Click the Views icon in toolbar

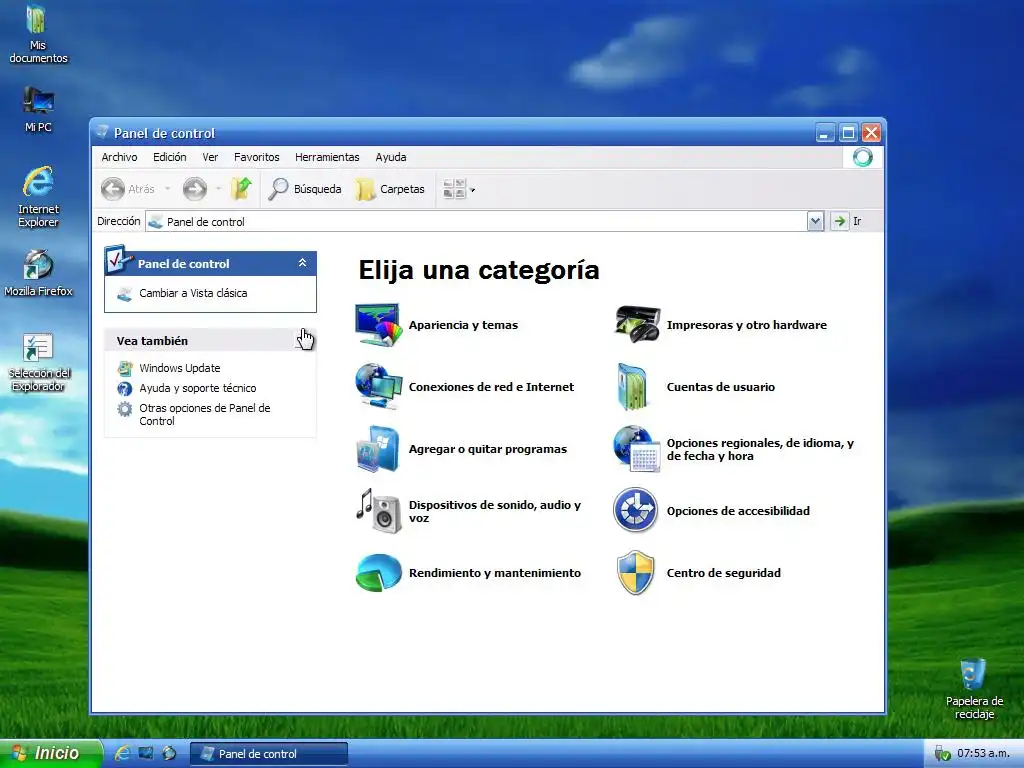coord(454,189)
